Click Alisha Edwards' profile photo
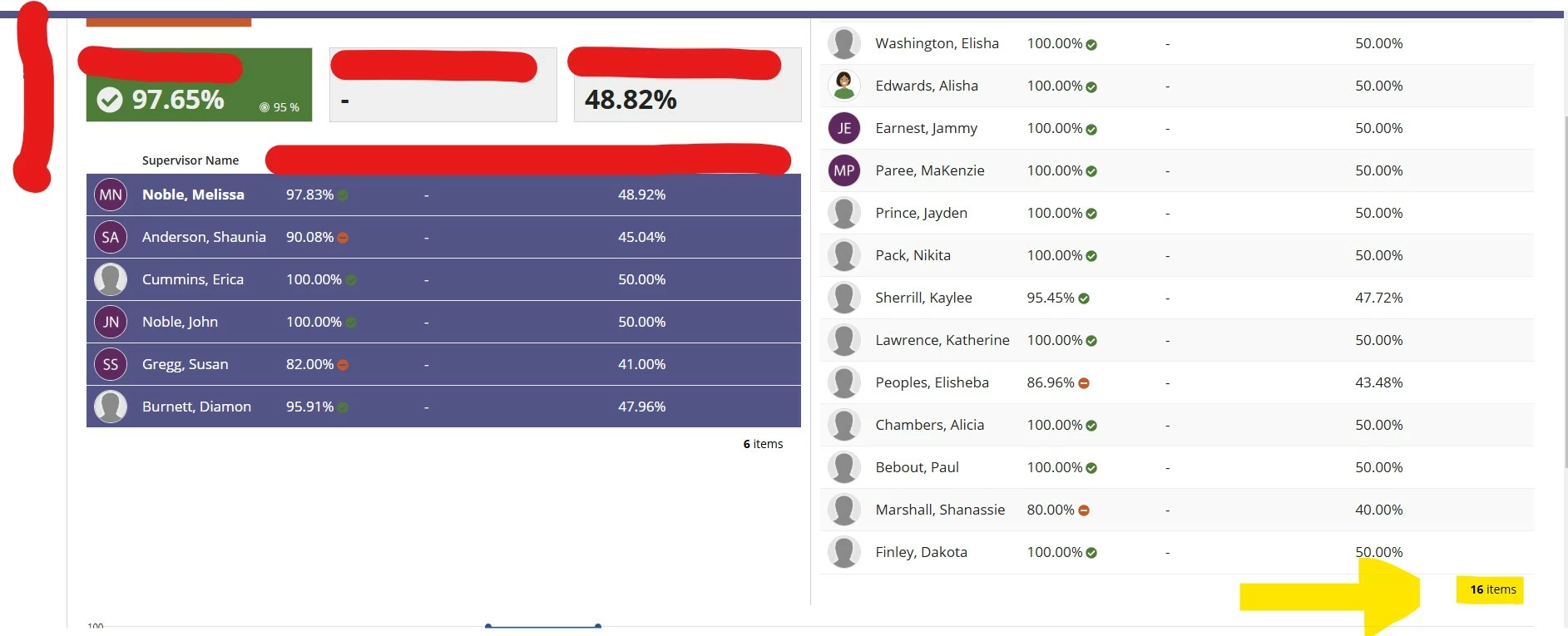Image resolution: width=1568 pixels, height=636 pixels. [843, 86]
